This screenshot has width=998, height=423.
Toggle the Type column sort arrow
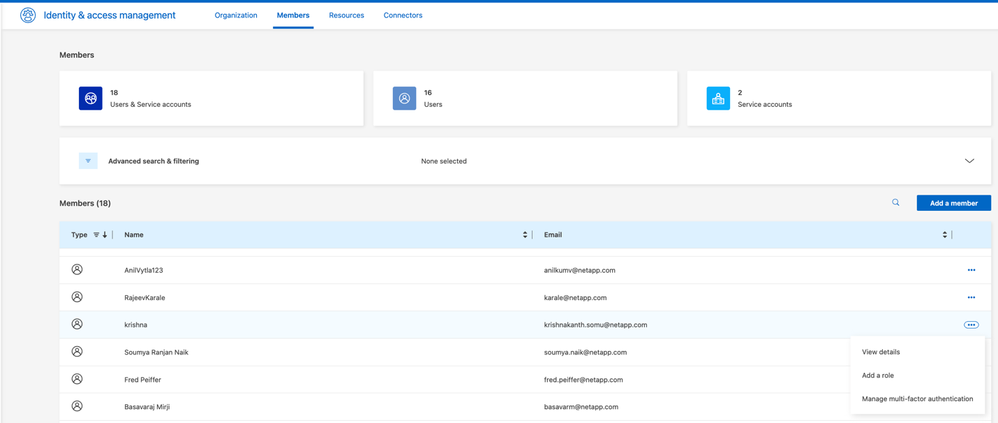point(105,235)
